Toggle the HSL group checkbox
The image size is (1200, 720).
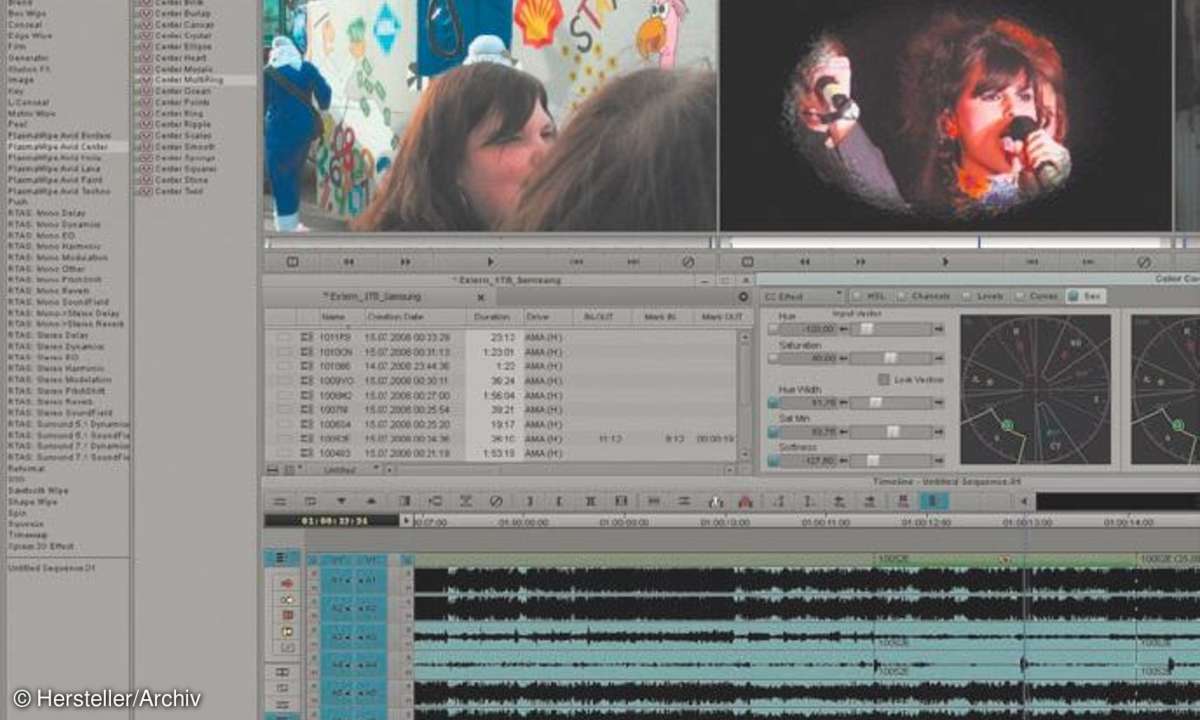(858, 296)
